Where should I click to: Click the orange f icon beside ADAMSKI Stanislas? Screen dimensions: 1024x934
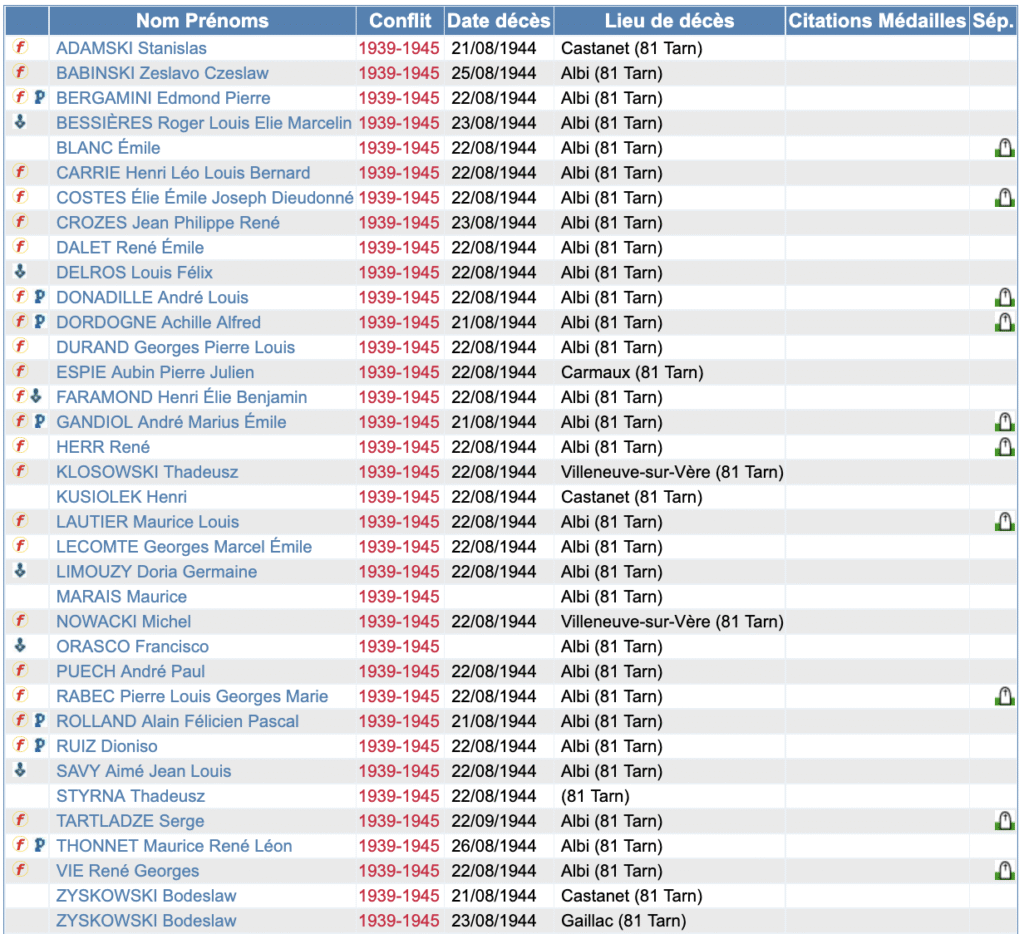click(x=21, y=47)
